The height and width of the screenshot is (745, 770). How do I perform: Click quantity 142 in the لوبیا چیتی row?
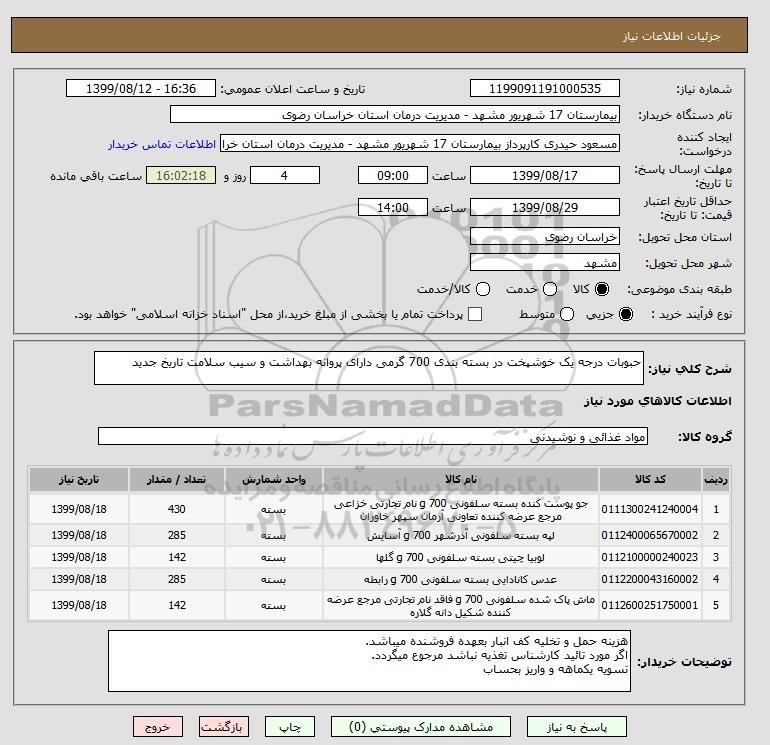click(176, 557)
